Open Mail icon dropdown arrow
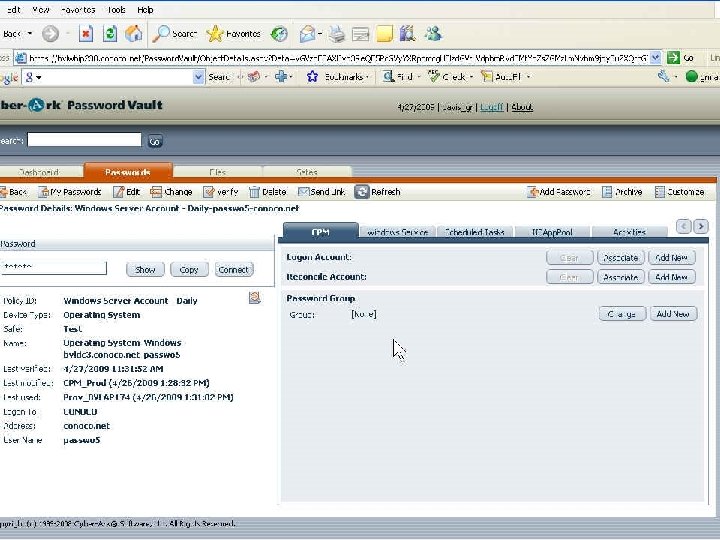This screenshot has width=720, height=540. pos(320,34)
